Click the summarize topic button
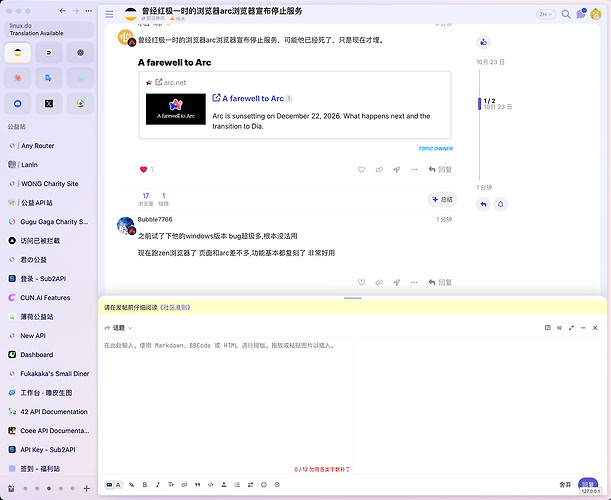The image size is (611, 500). click(442, 200)
